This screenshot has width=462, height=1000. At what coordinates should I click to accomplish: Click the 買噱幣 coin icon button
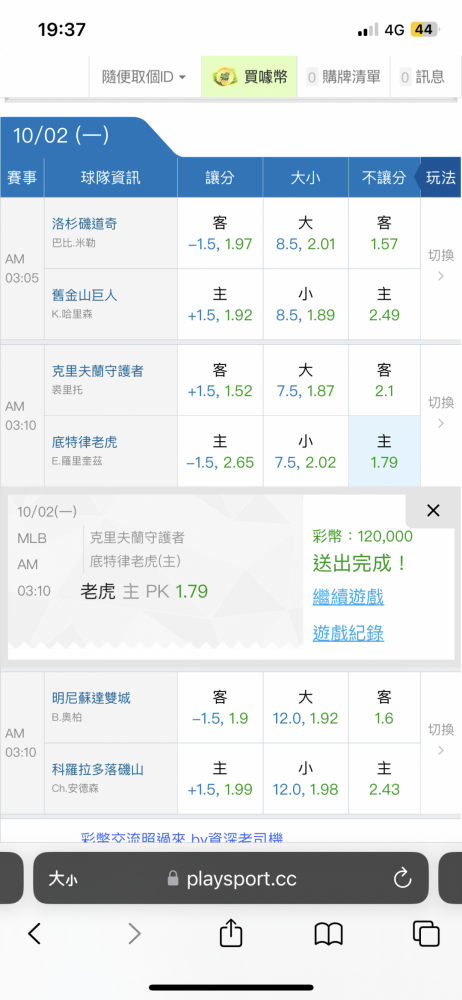tap(250, 77)
